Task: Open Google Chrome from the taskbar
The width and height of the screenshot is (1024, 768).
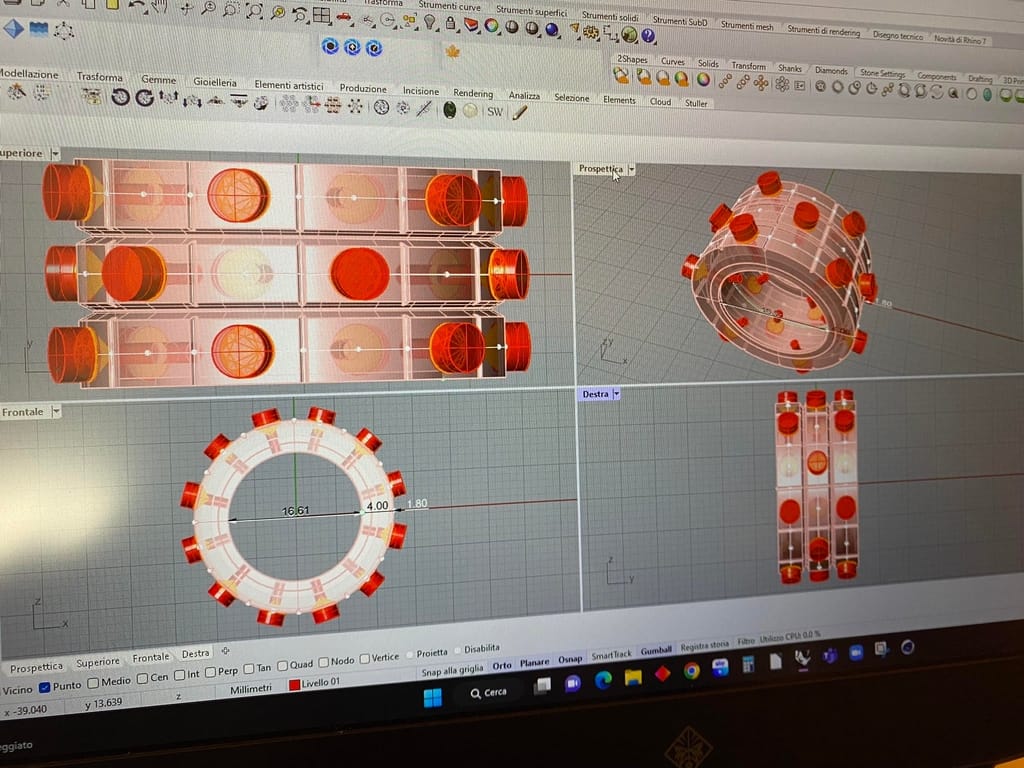Action: coord(692,671)
